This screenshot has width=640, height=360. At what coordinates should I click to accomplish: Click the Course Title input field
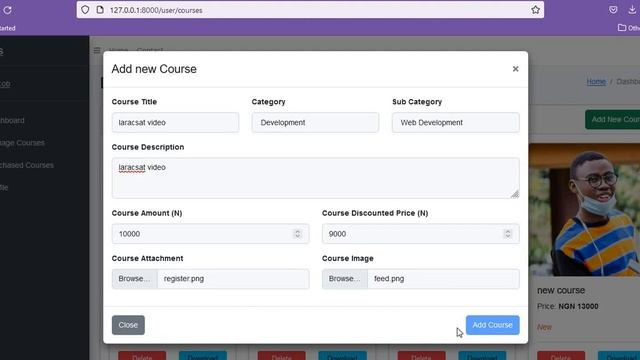pos(176,122)
